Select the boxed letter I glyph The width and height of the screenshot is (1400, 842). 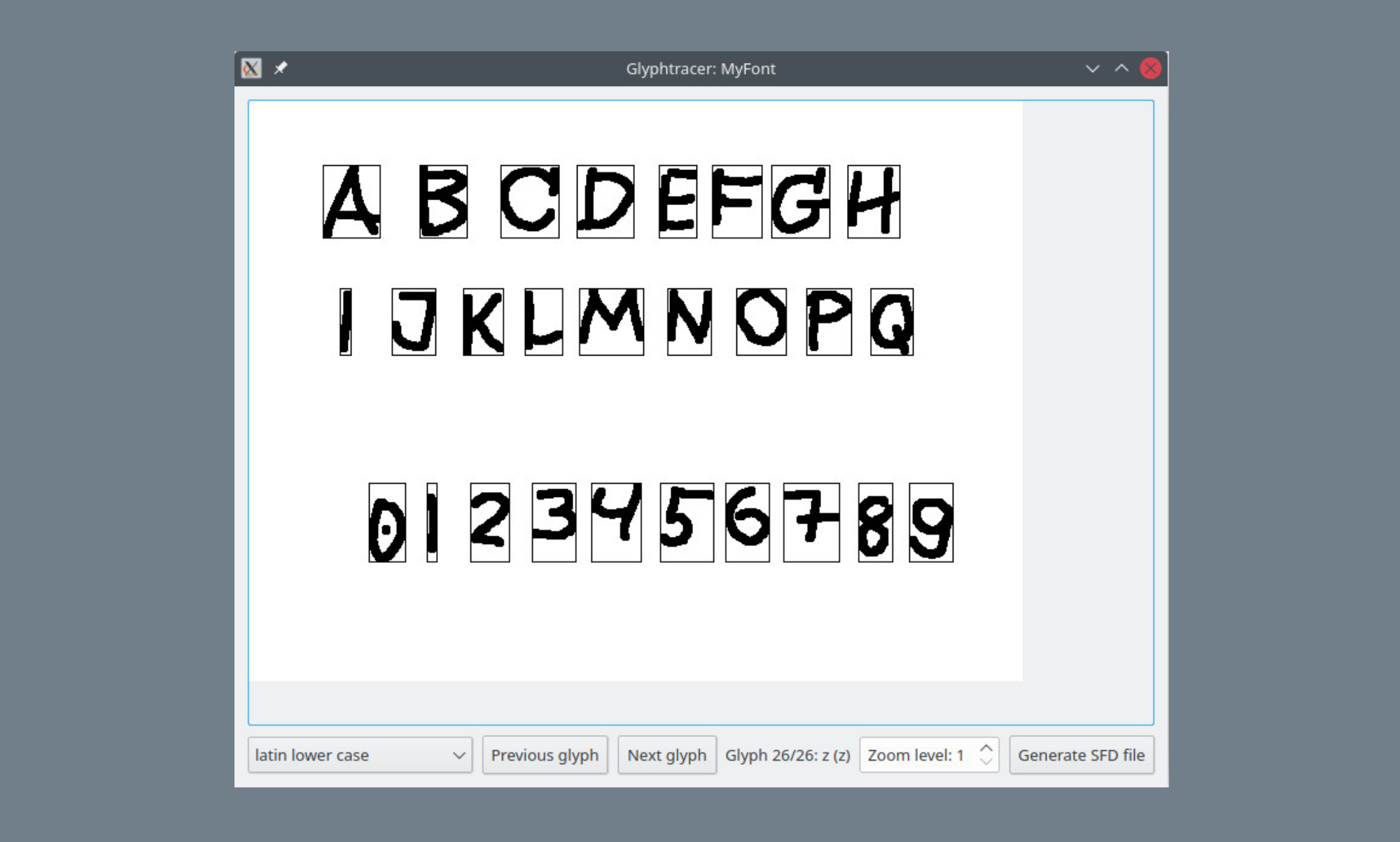(345, 322)
